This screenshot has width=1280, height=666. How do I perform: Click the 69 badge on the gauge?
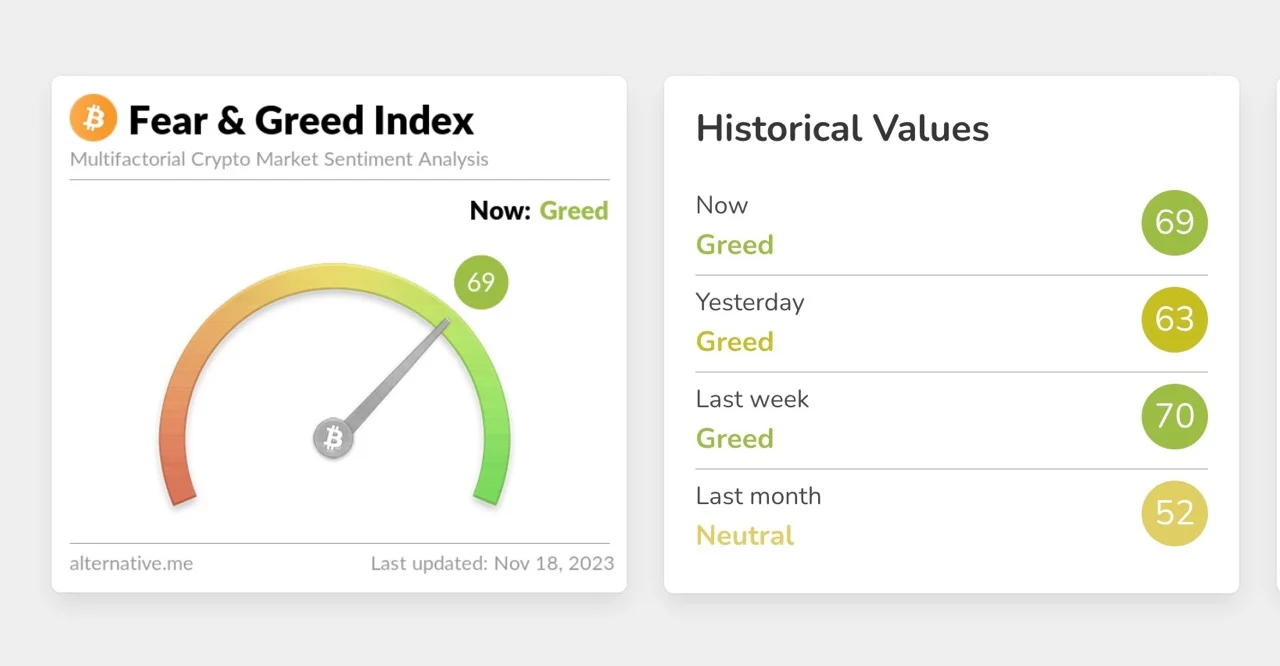coord(481,282)
